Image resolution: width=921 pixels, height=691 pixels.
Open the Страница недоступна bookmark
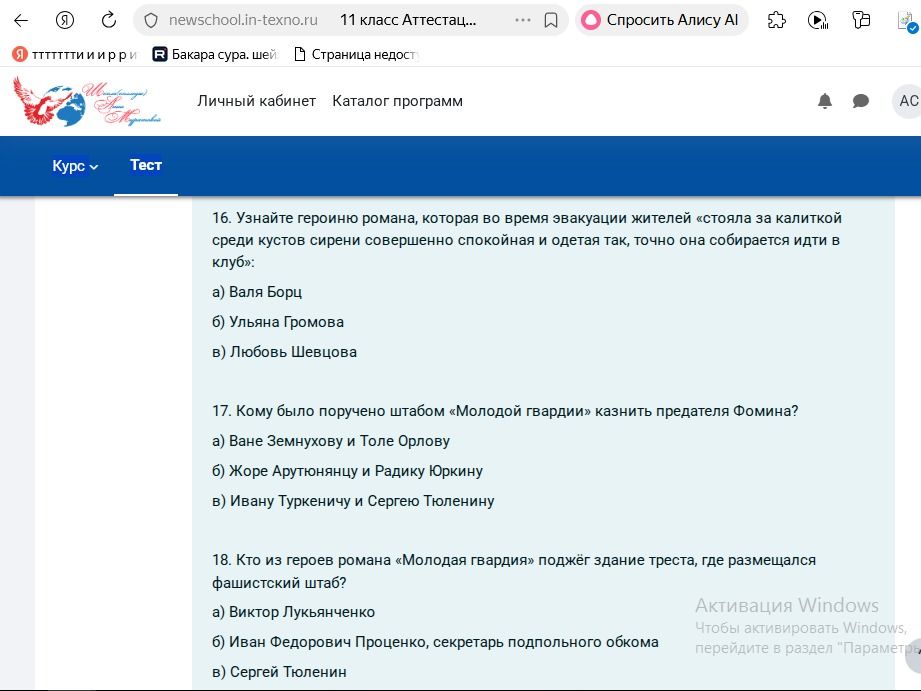[x=356, y=55]
